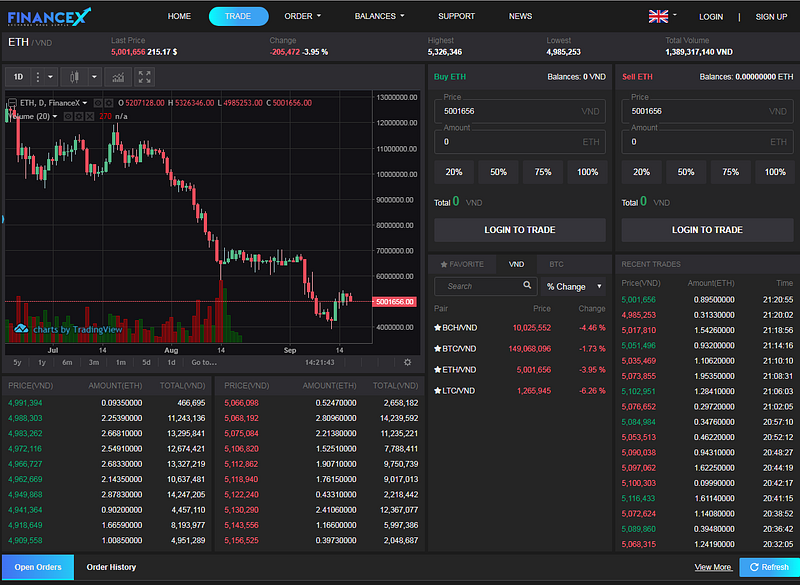Image resolution: width=800 pixels, height=585 pixels.
Task: Toggle favorite star for BCH/VND
Action: [437, 327]
